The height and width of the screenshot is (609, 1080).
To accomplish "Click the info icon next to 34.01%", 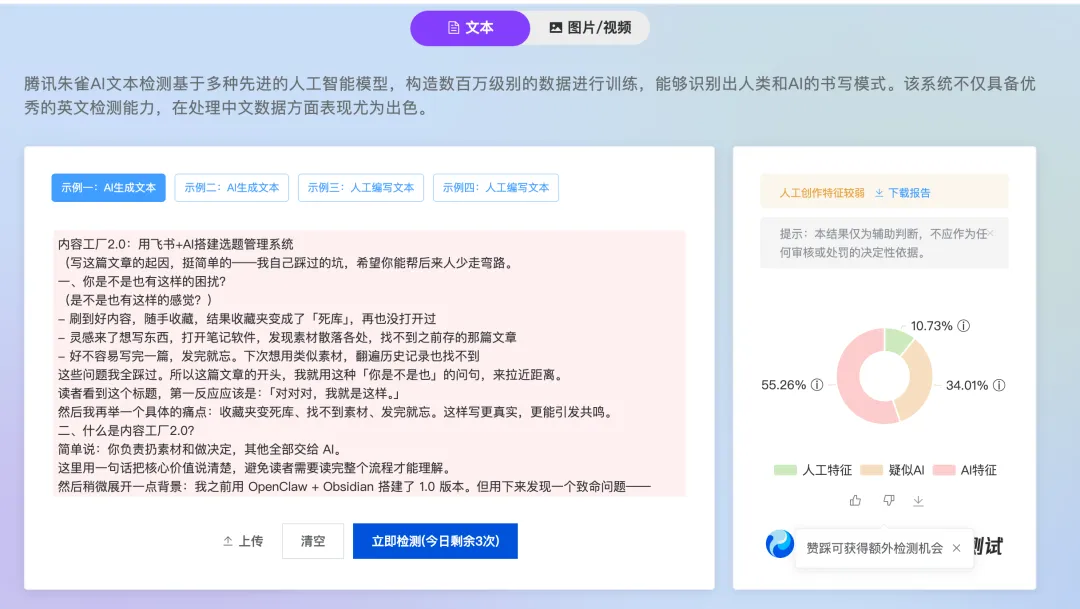I will coord(999,385).
